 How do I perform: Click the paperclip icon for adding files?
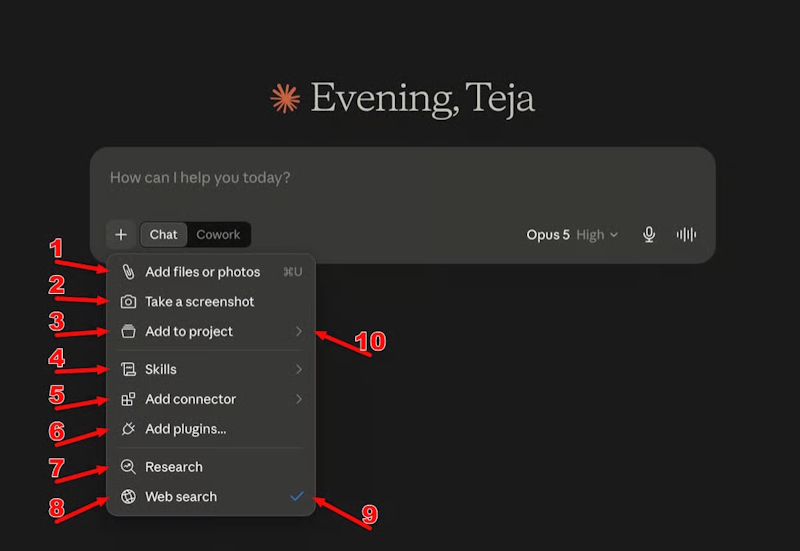(128, 272)
